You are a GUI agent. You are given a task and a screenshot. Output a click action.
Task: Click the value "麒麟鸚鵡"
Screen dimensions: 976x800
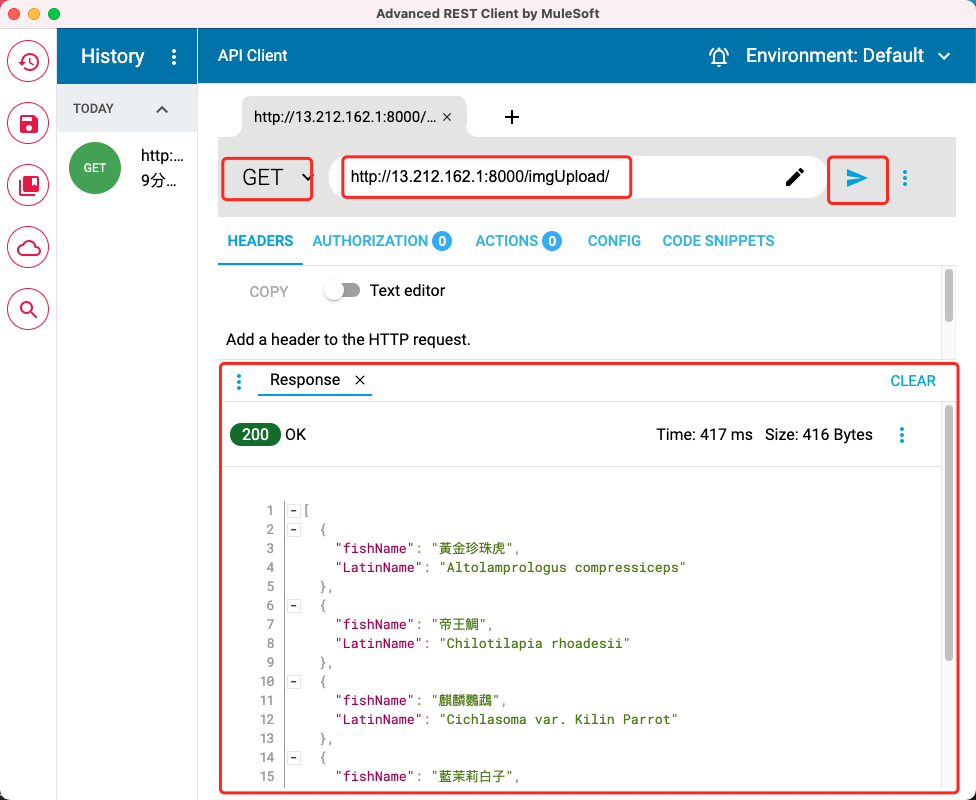pyautogui.click(x=465, y=700)
